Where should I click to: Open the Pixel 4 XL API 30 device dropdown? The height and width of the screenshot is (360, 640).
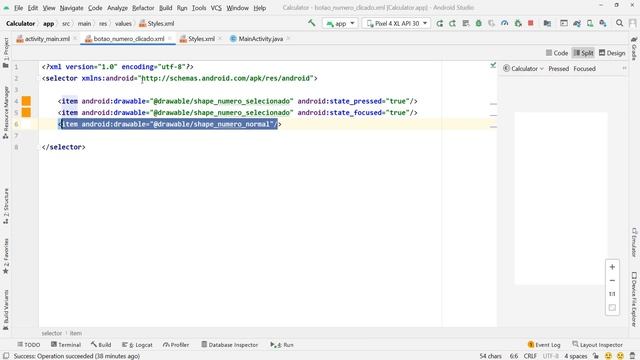click(x=396, y=24)
